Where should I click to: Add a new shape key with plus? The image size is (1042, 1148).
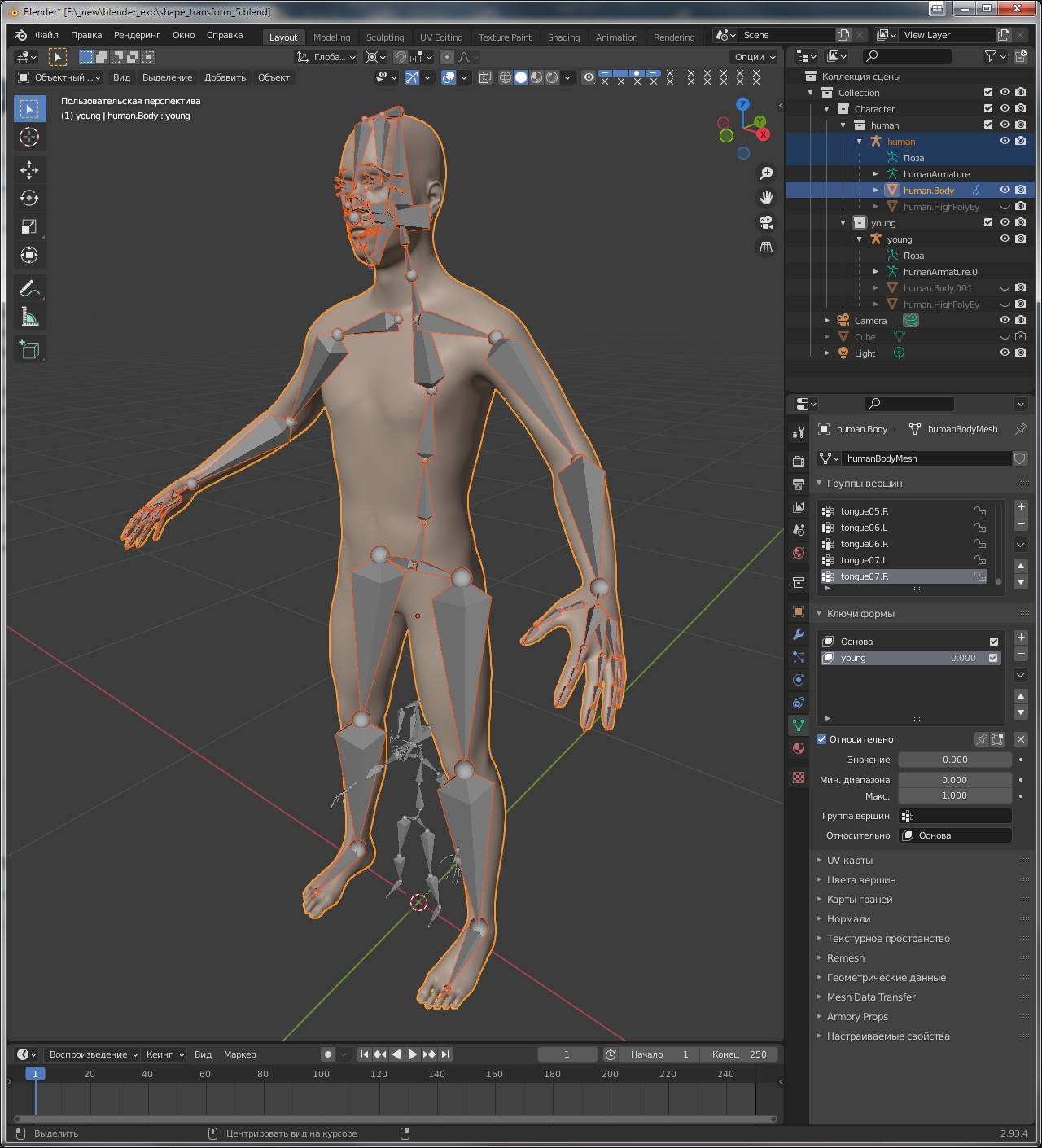(1021, 638)
